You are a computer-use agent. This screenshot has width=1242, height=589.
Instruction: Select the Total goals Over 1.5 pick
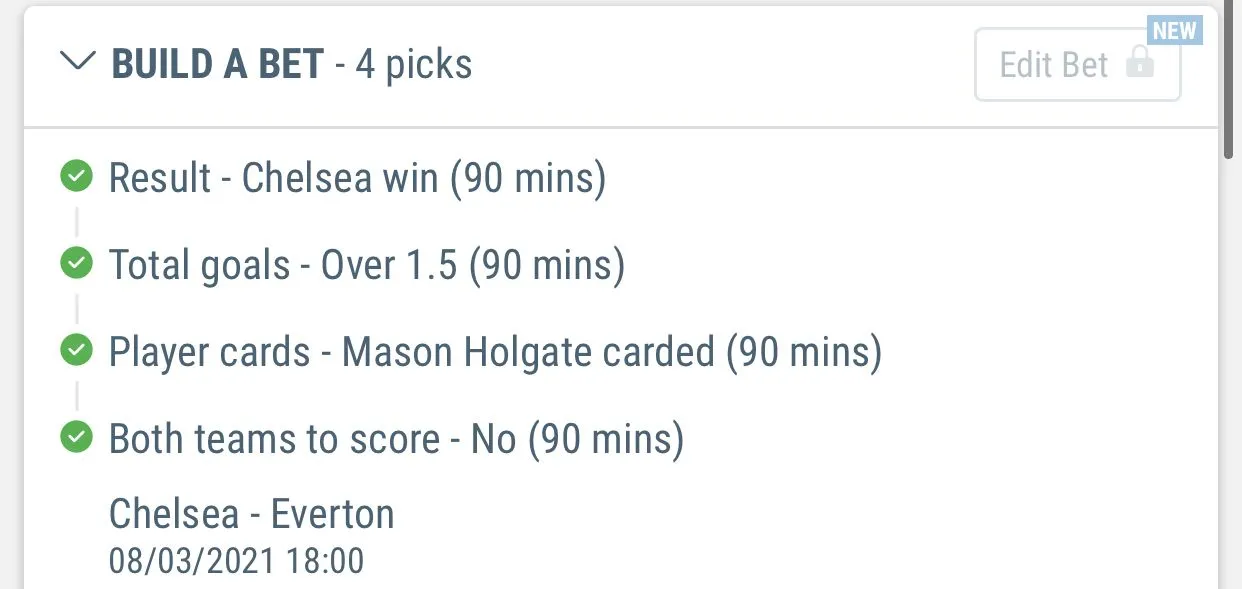[366, 265]
